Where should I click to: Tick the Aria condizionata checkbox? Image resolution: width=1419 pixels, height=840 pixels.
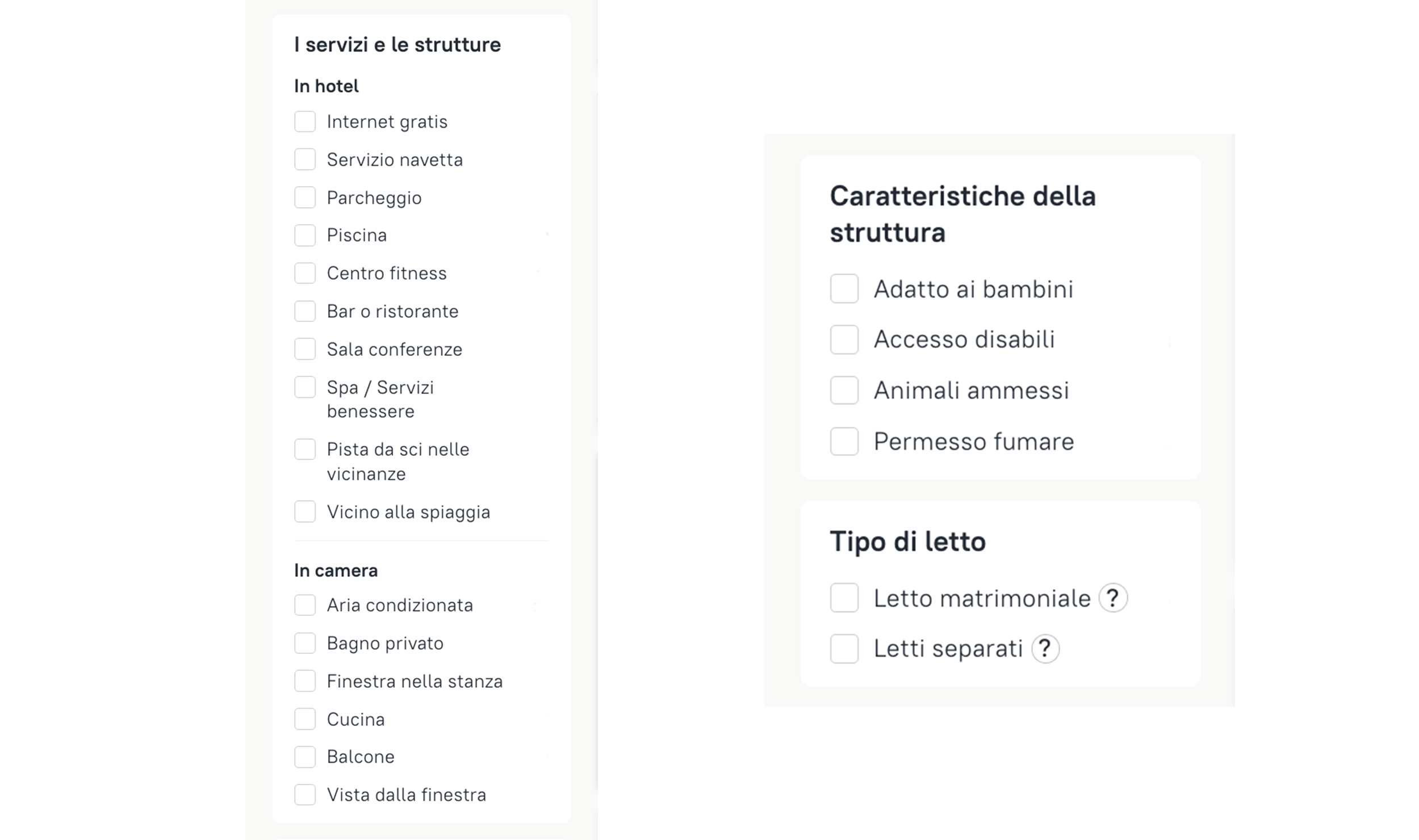click(305, 605)
